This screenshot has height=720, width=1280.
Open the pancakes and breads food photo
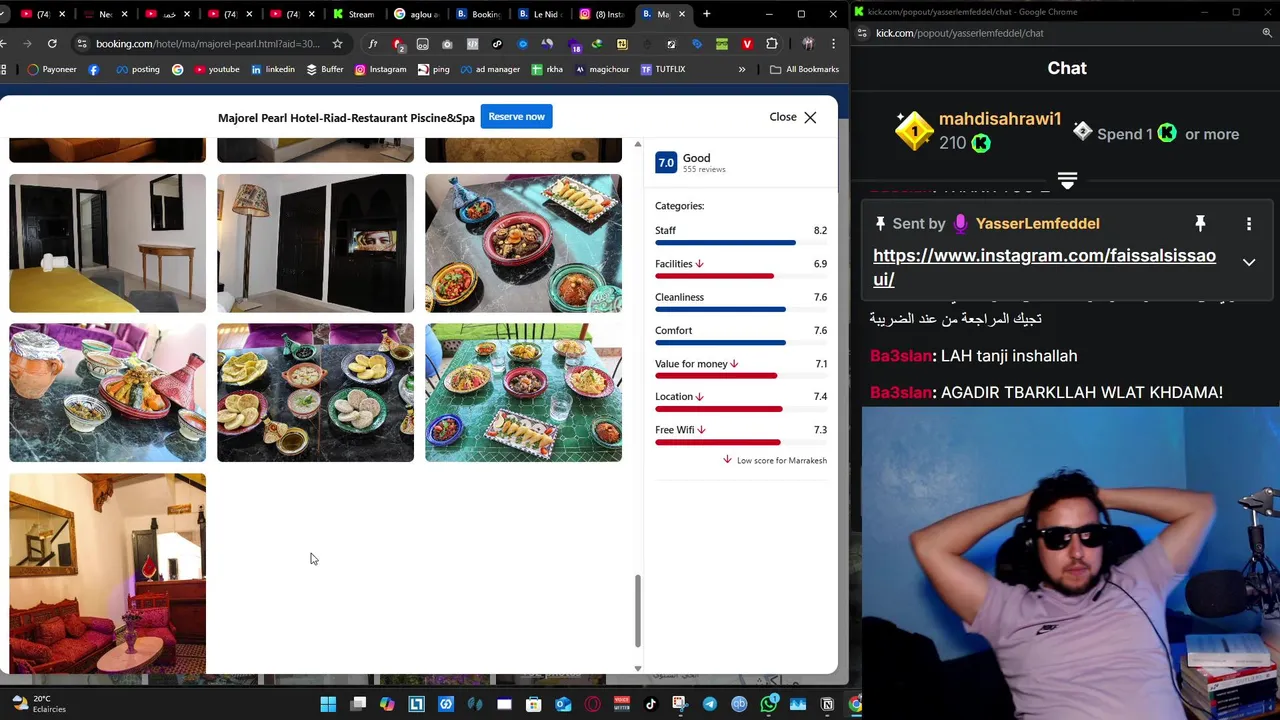click(315, 392)
